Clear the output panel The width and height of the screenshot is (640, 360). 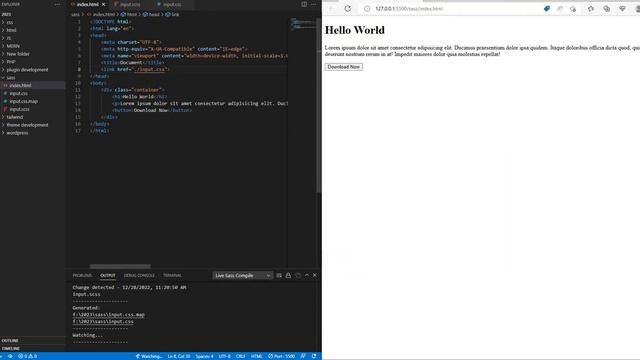[x=279, y=276]
